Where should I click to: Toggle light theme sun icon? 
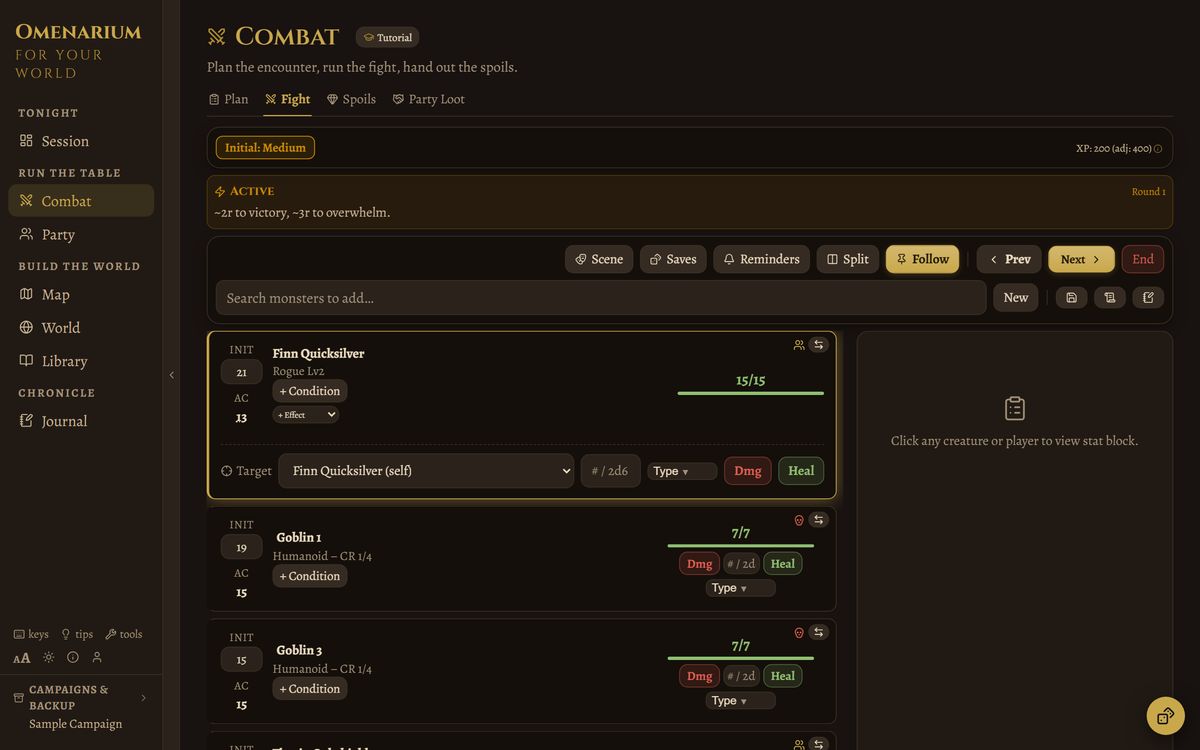pos(48,657)
